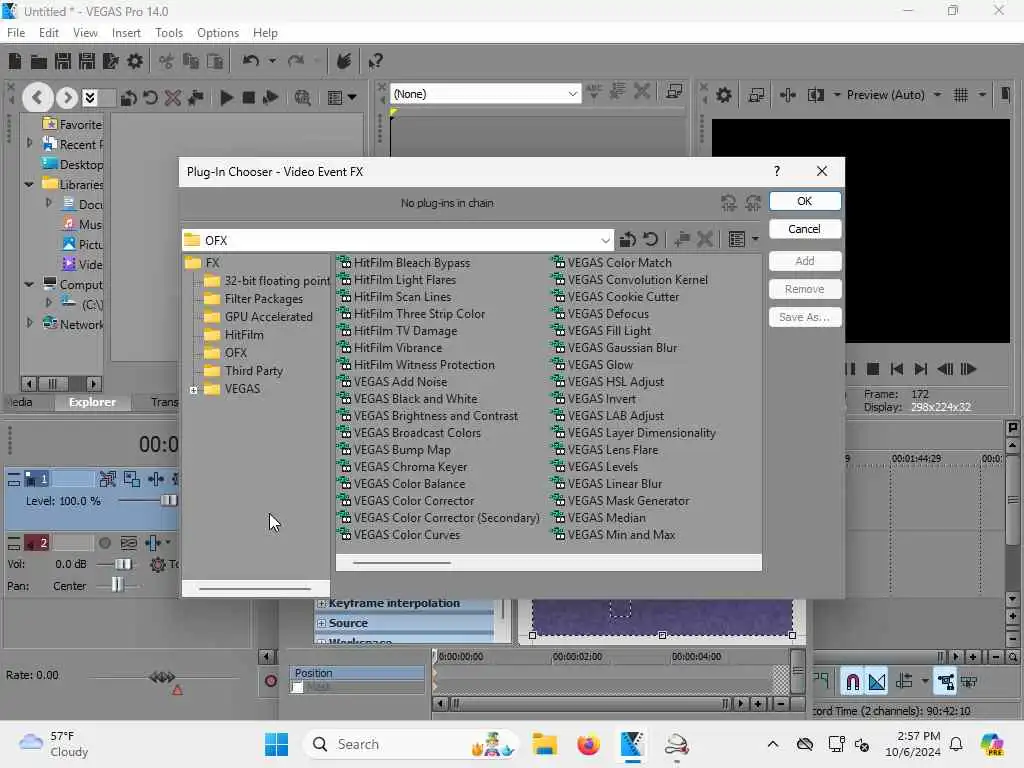
Task: Stop preview in Explorer toolbar
Action: point(248,98)
